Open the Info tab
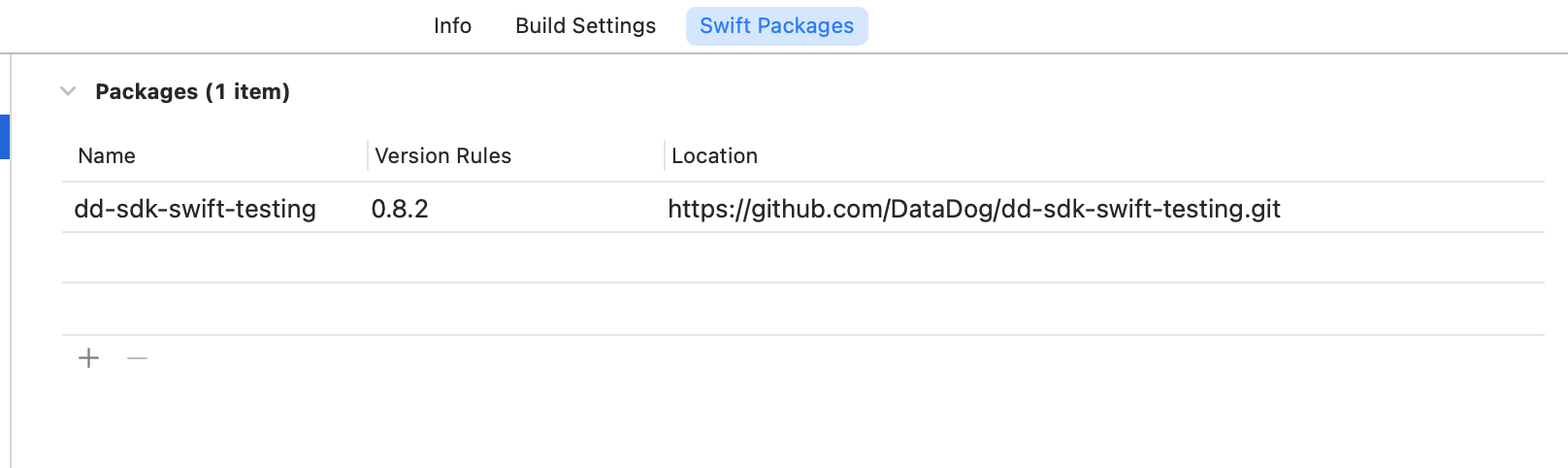 (x=452, y=26)
